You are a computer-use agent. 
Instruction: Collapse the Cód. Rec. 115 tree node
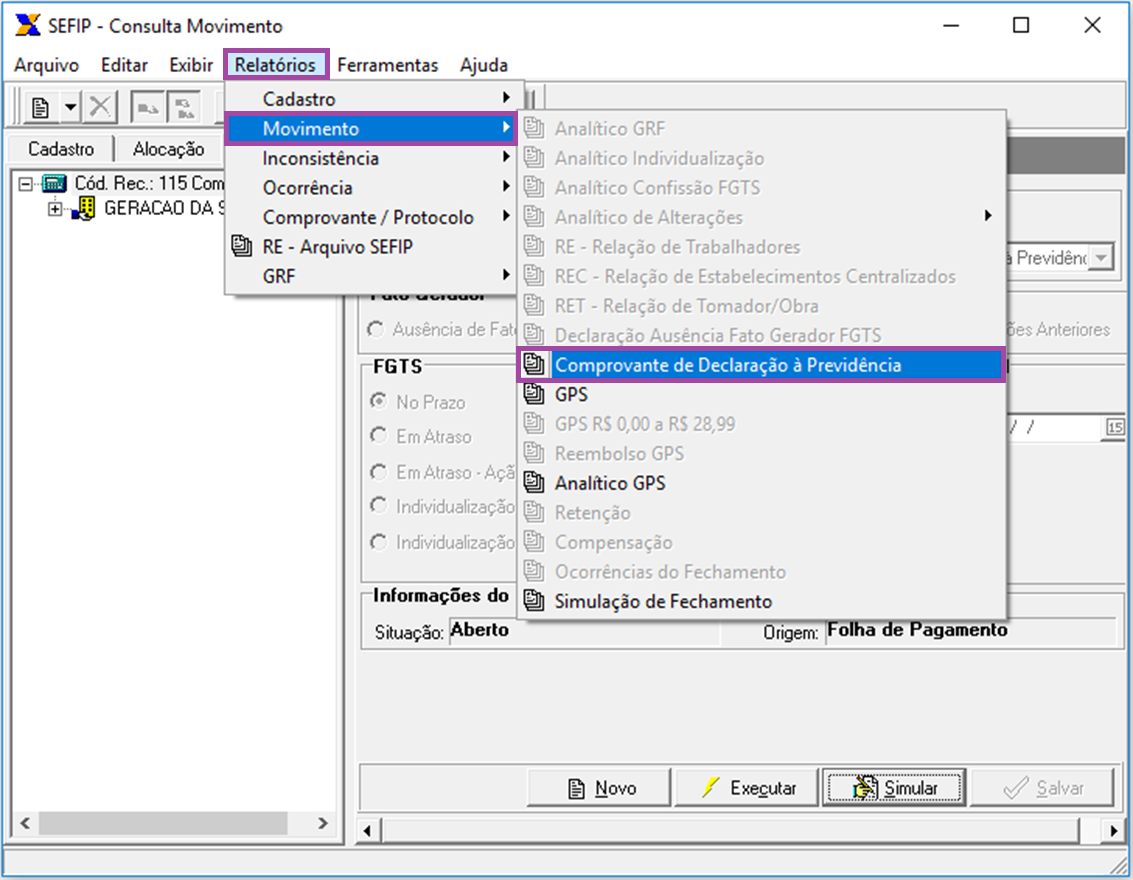click(26, 184)
